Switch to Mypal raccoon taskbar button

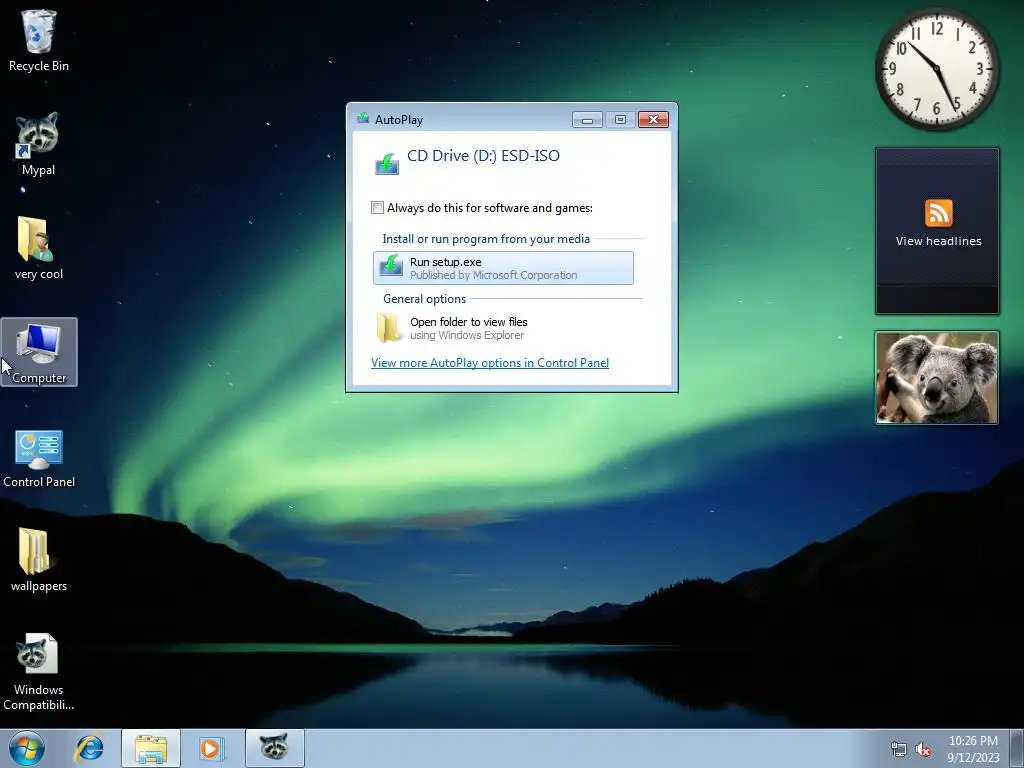coord(274,748)
